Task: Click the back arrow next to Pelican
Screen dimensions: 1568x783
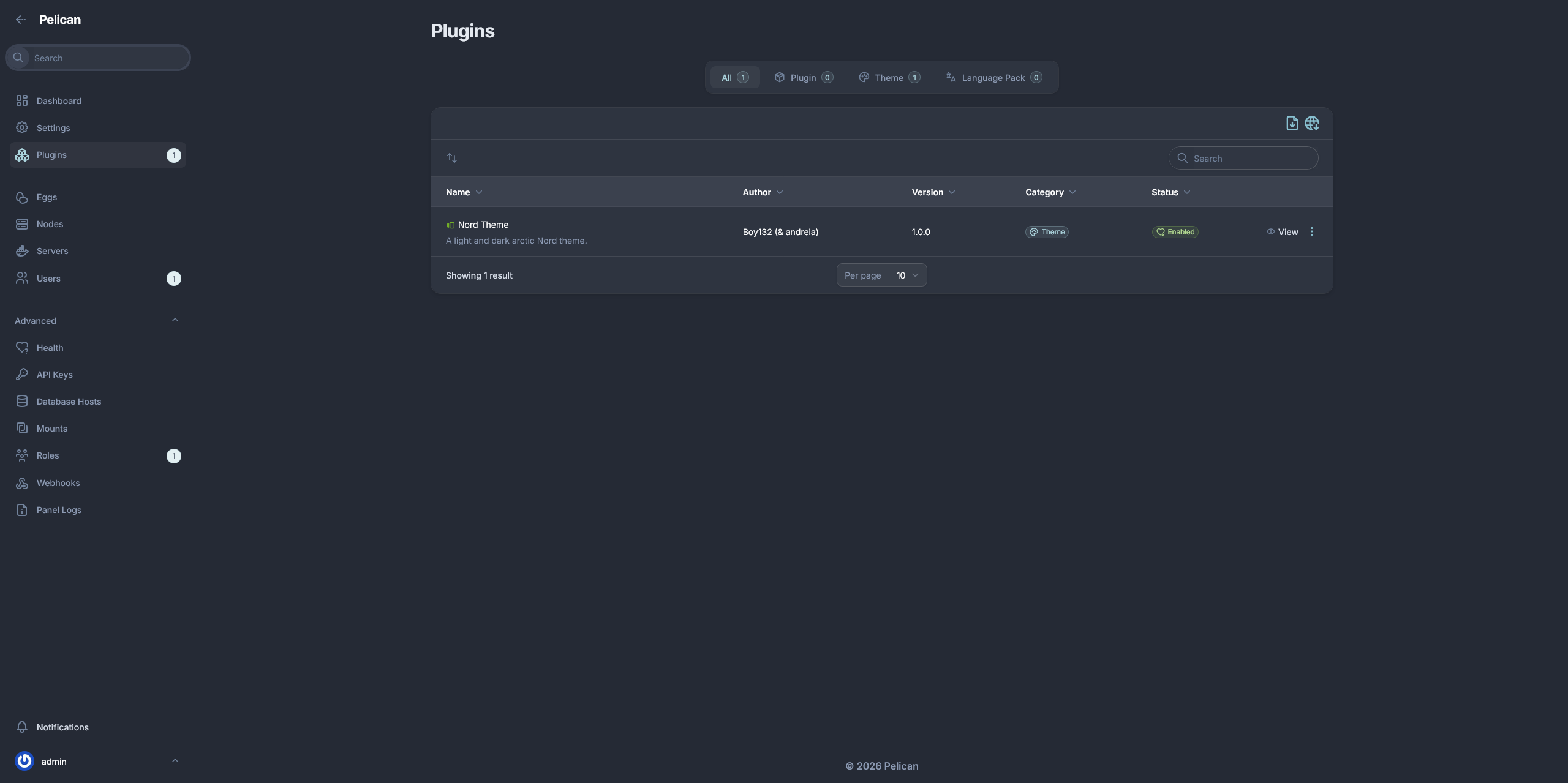Action: pyautogui.click(x=21, y=20)
